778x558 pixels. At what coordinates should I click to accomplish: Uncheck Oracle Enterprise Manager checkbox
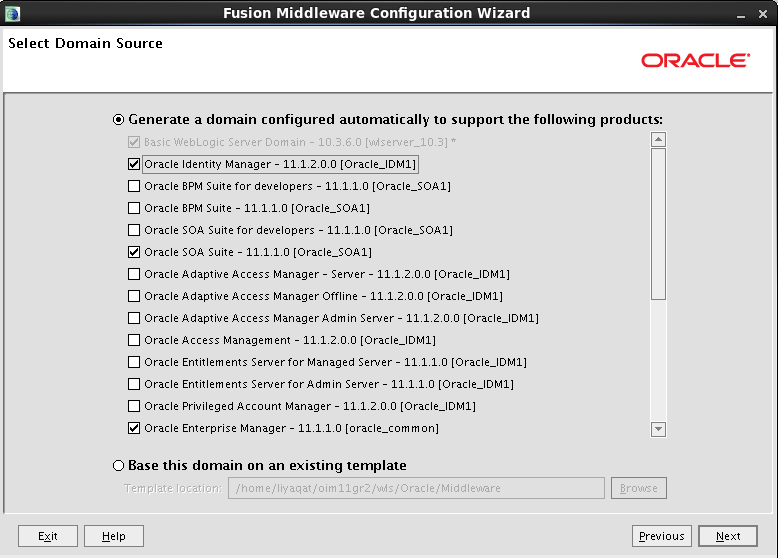134,428
